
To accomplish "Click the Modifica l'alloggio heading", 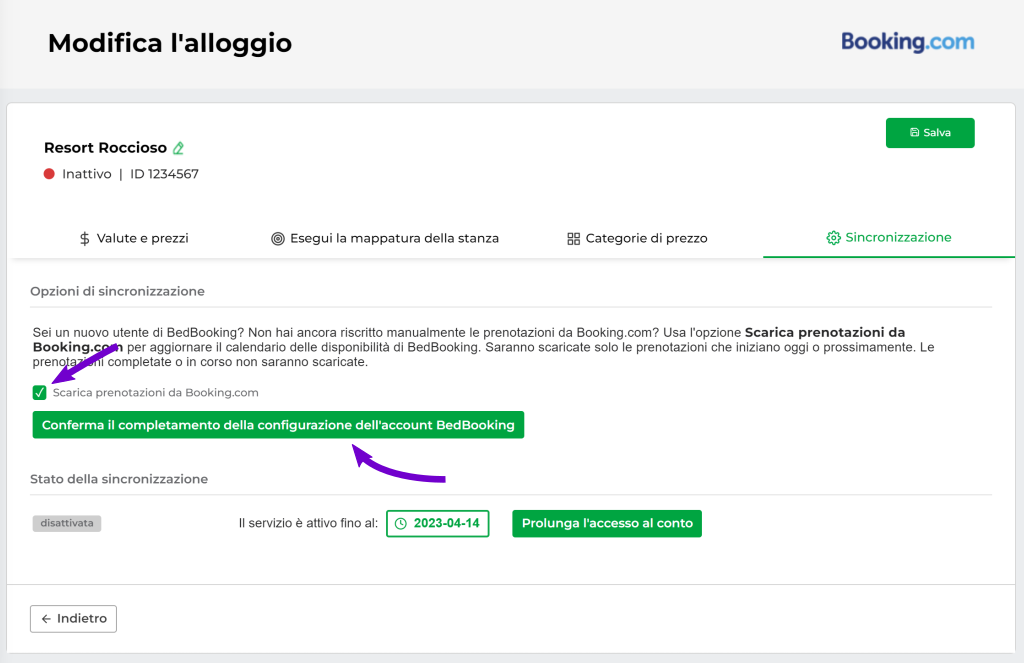I will [x=170, y=43].
